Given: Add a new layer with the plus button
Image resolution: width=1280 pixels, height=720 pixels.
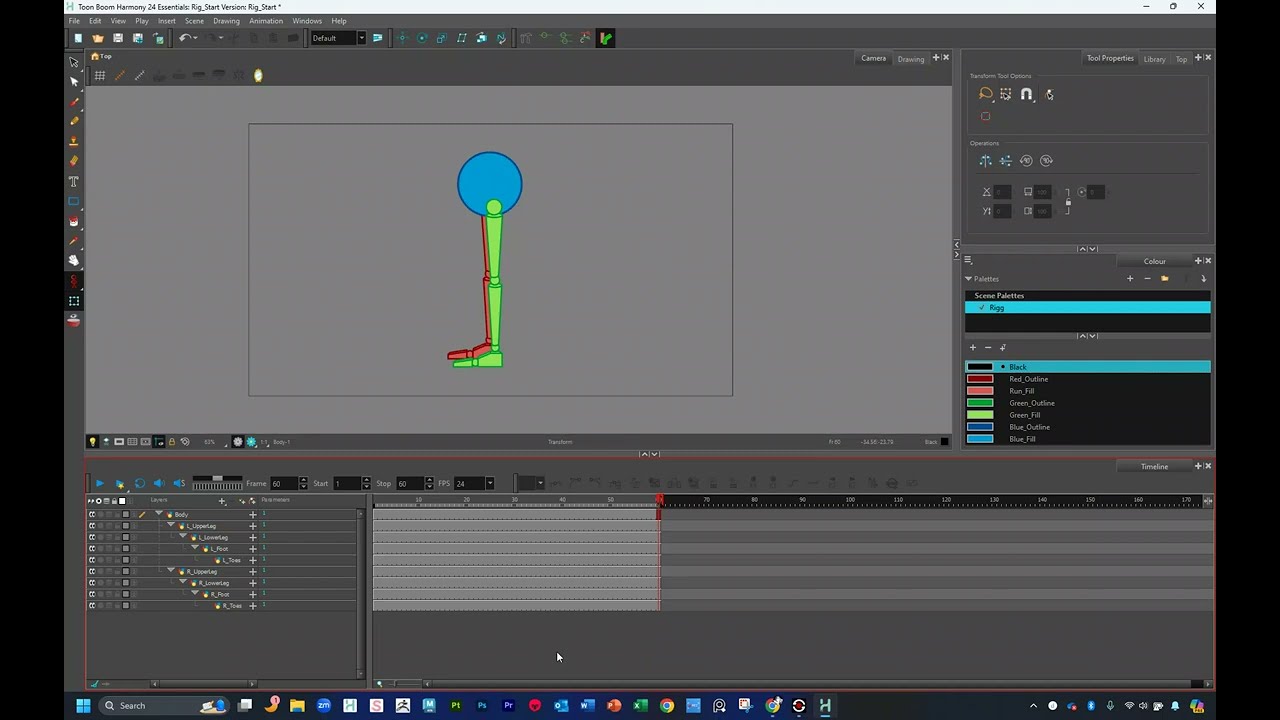Looking at the screenshot, I should pos(222,500).
